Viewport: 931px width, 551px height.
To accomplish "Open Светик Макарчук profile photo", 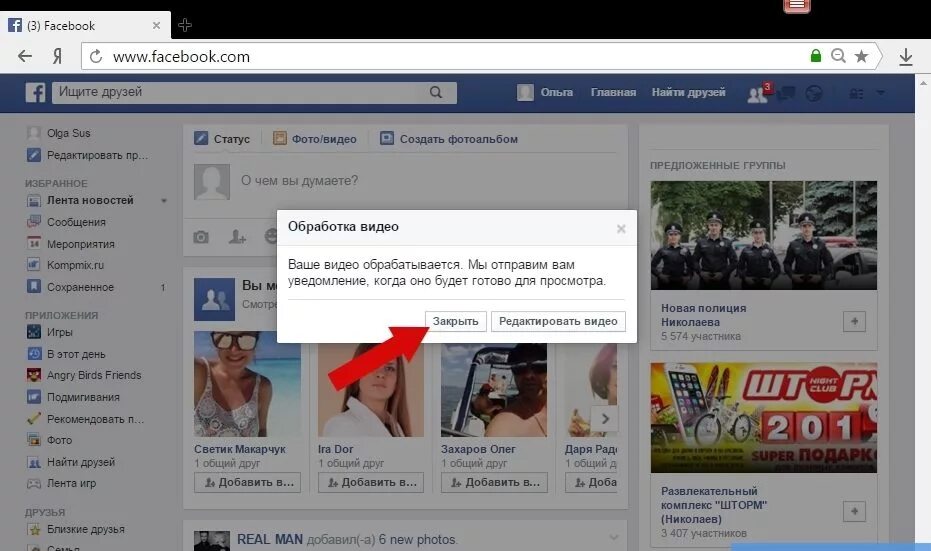I will [247, 384].
